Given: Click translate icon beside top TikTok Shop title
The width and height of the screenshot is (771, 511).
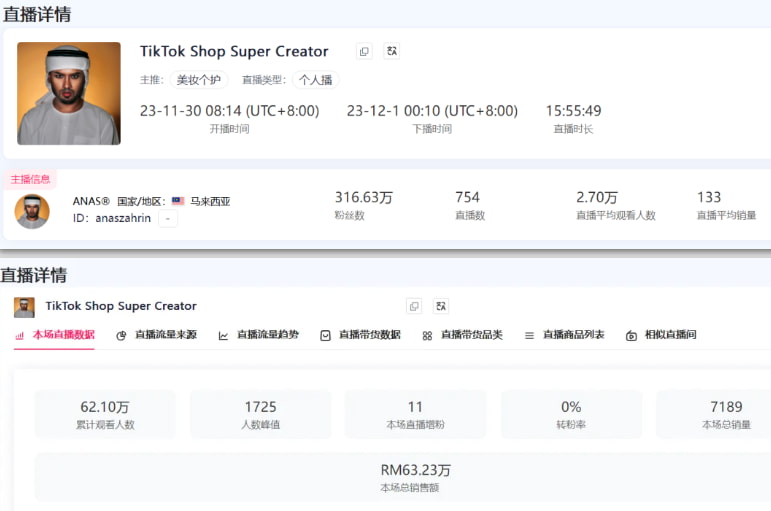Looking at the screenshot, I should pyautogui.click(x=391, y=51).
